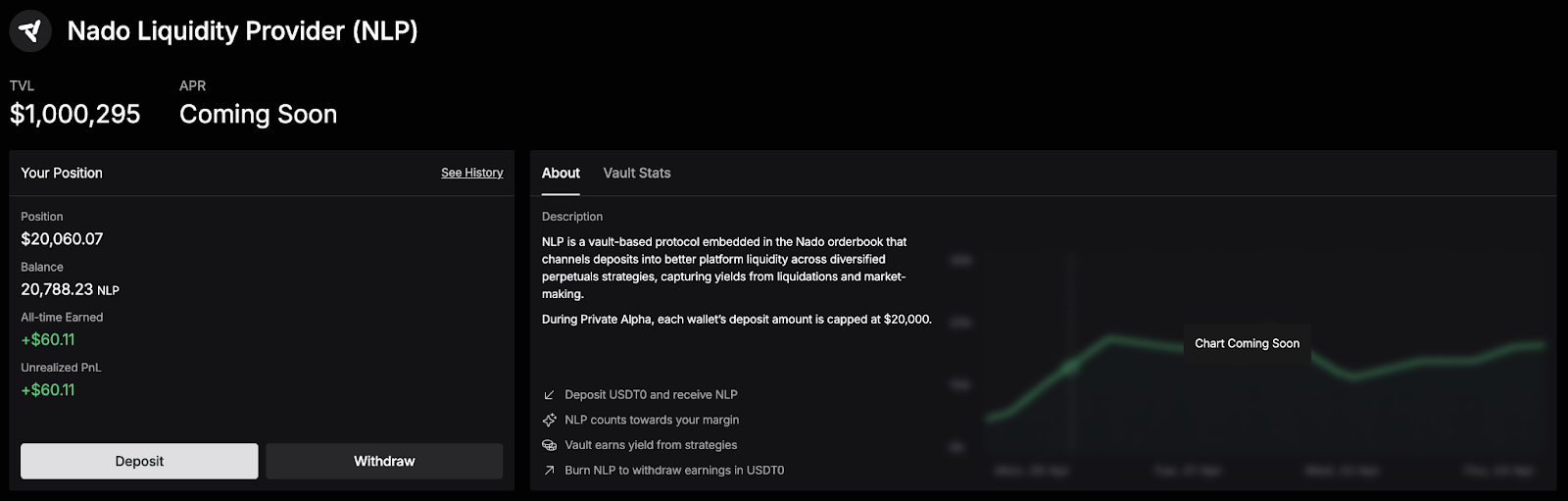
Task: Click the arrow icon beside Deposit USDT0
Action: (549, 395)
